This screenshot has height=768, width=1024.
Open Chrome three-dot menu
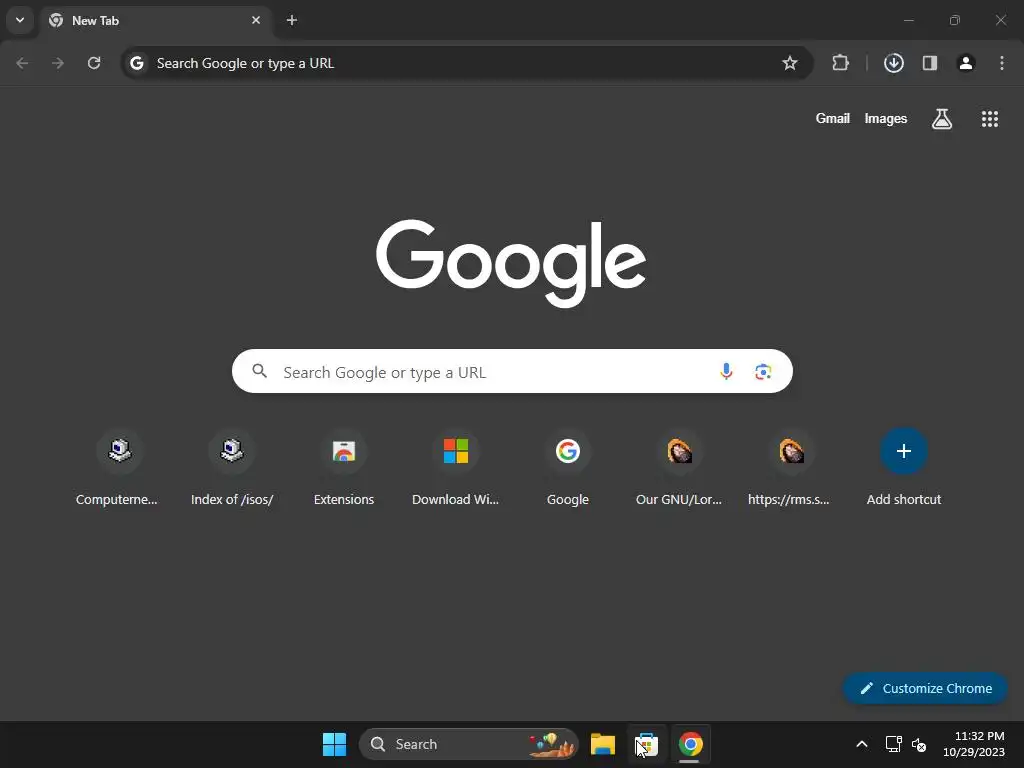1002,63
